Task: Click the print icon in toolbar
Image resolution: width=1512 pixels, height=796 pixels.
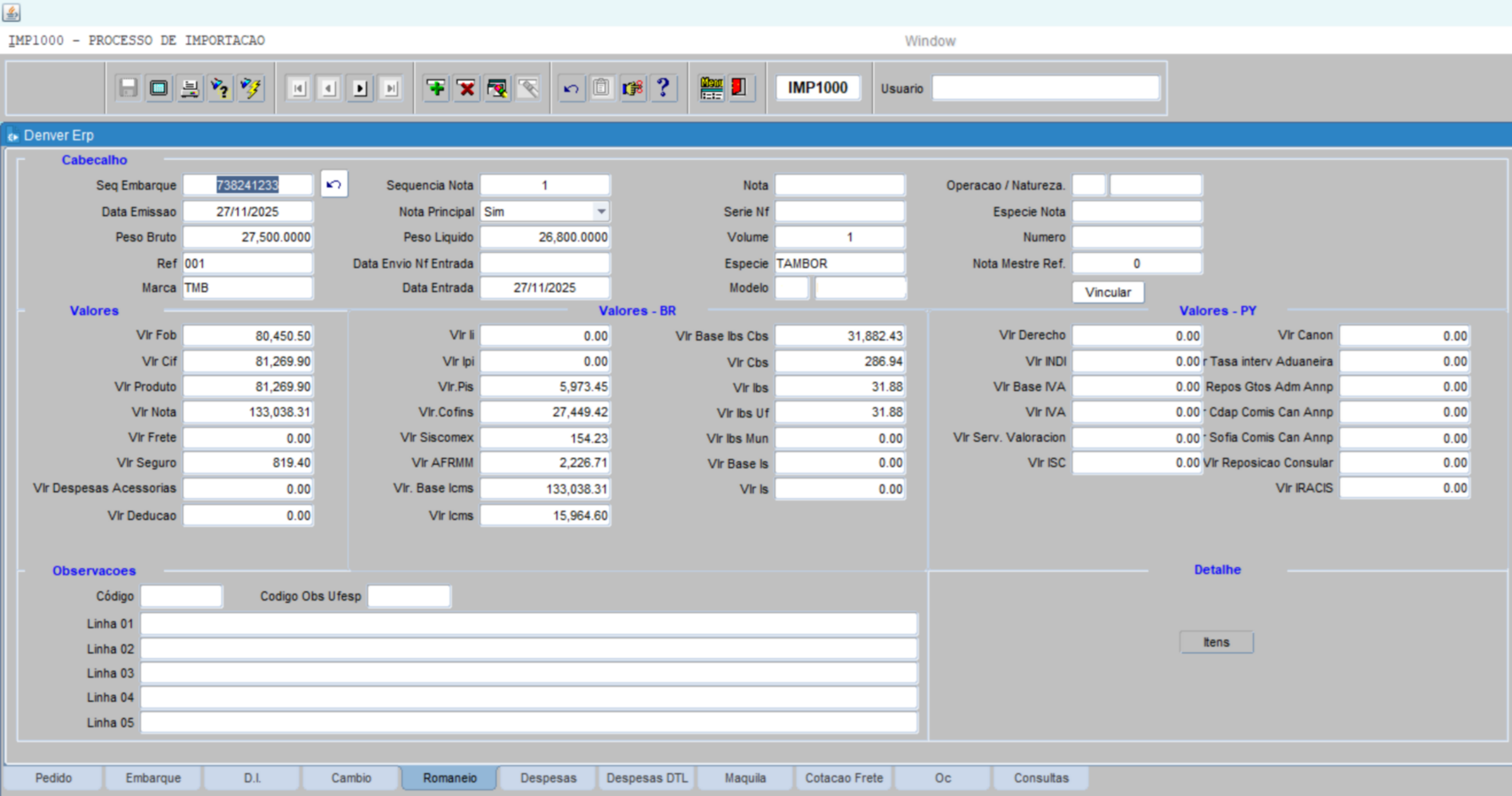Action: (190, 88)
